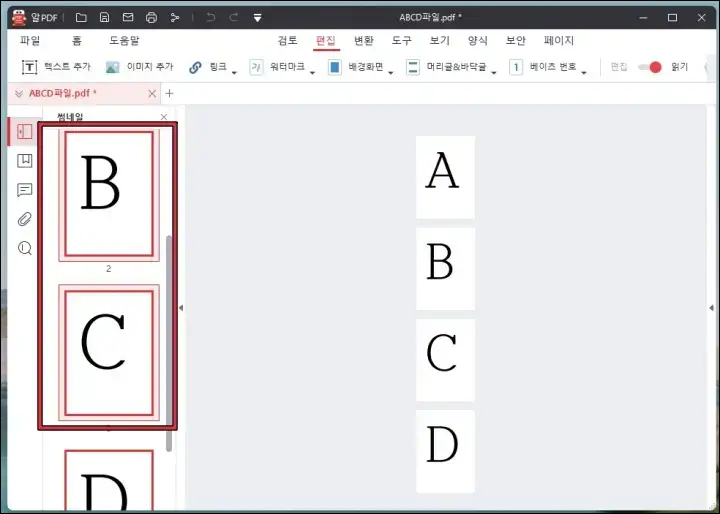Expand the Bates number dropdown arrow

[584, 73]
